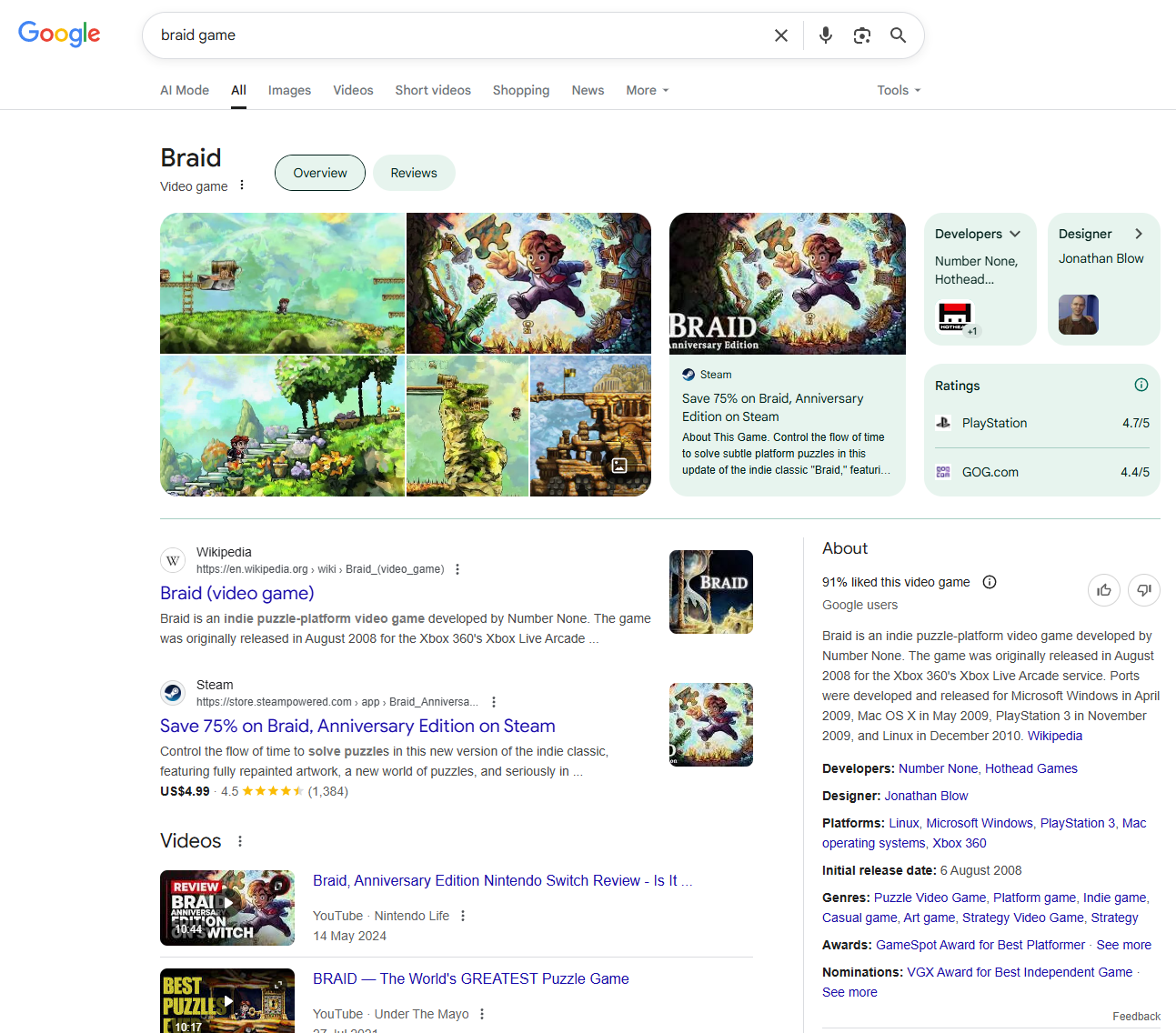Expand the Developers card chevron
The width and height of the screenshot is (1176, 1033).
coord(1015,234)
